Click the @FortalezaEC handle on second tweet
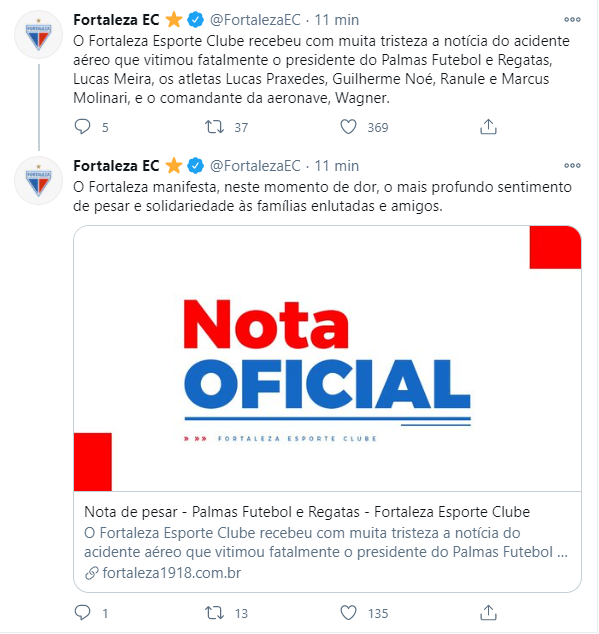 tap(255, 166)
